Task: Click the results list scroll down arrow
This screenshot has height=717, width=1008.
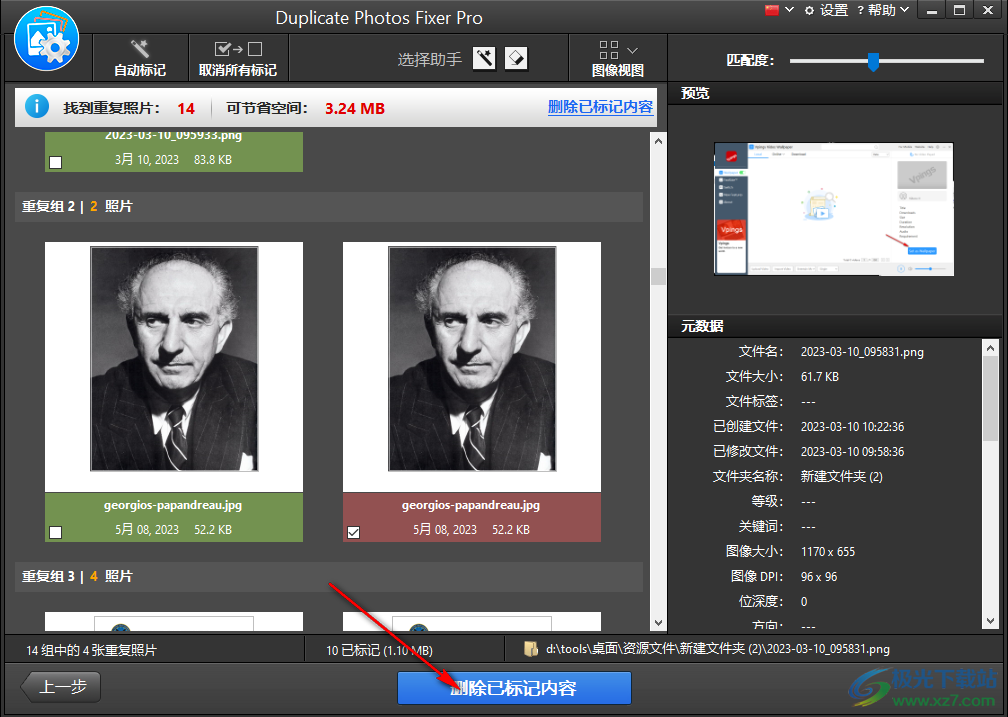Action: pyautogui.click(x=658, y=622)
